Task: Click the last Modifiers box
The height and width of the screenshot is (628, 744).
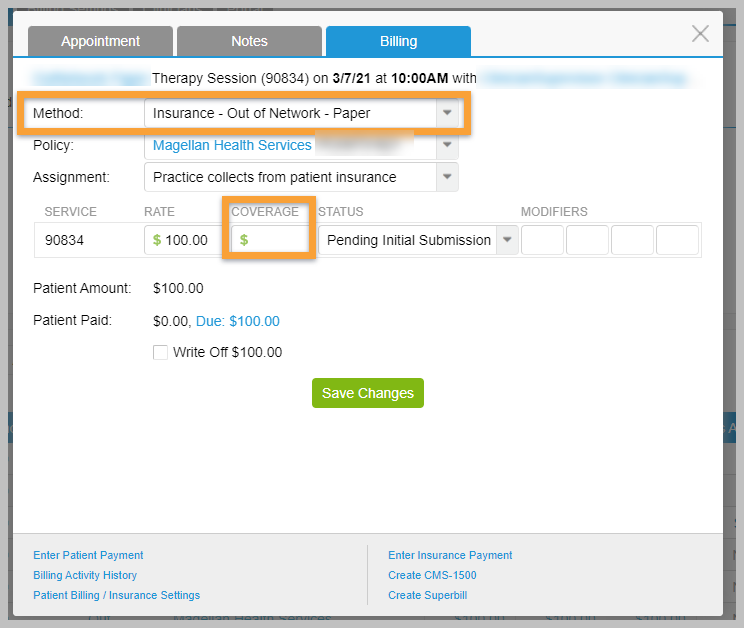Action: click(677, 240)
